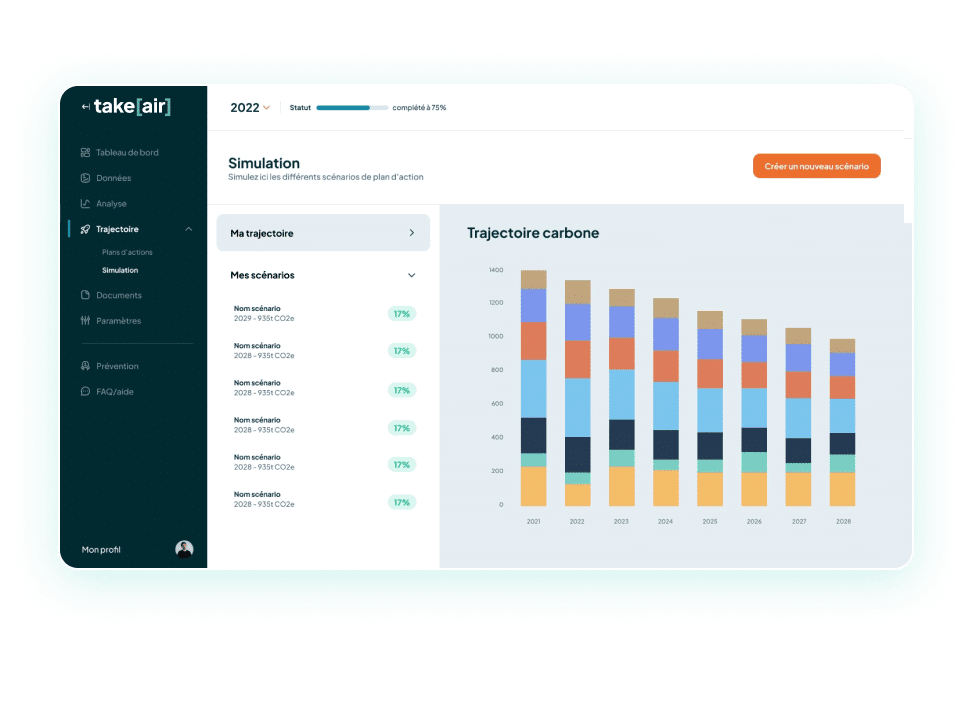The height and width of the screenshot is (710, 972).
Task: Click the 2026 bar in carbon chart
Action: tap(754, 412)
